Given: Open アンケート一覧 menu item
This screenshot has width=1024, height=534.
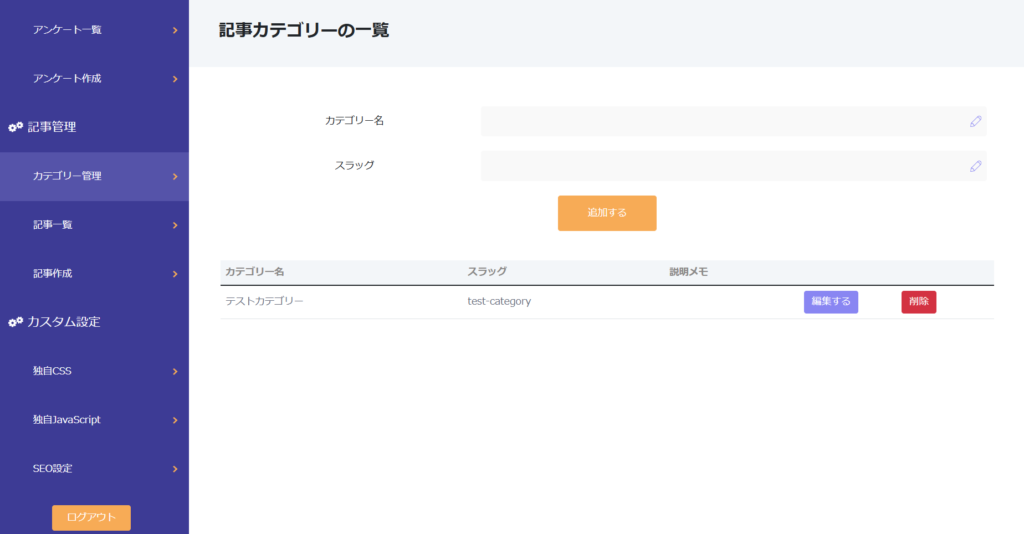Looking at the screenshot, I should (95, 30).
